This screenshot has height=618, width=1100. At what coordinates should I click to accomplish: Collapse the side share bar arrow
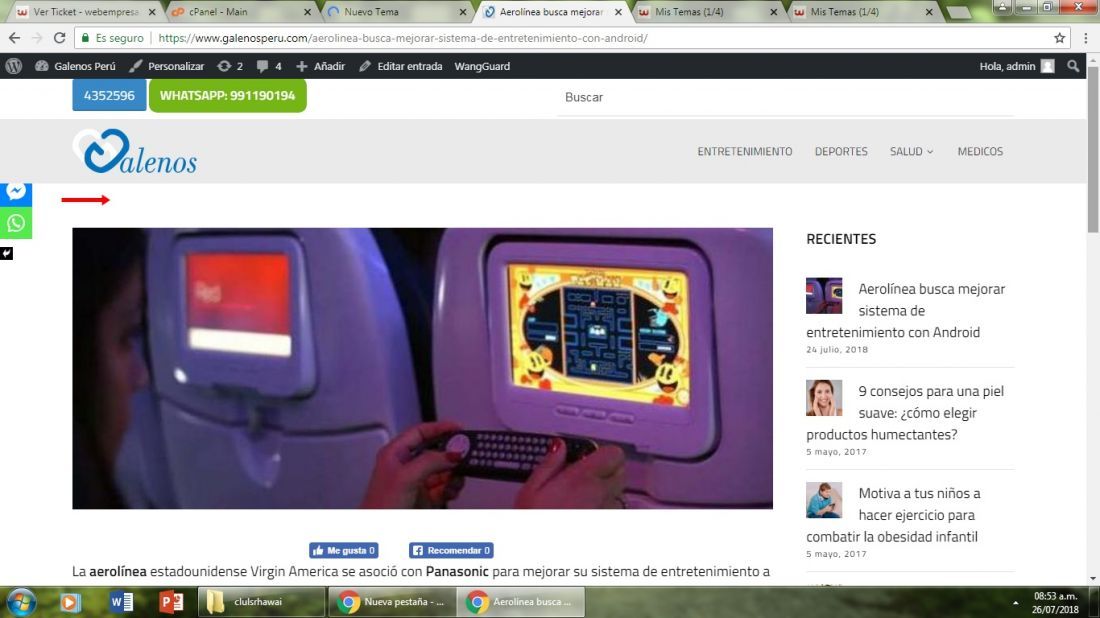coord(6,253)
